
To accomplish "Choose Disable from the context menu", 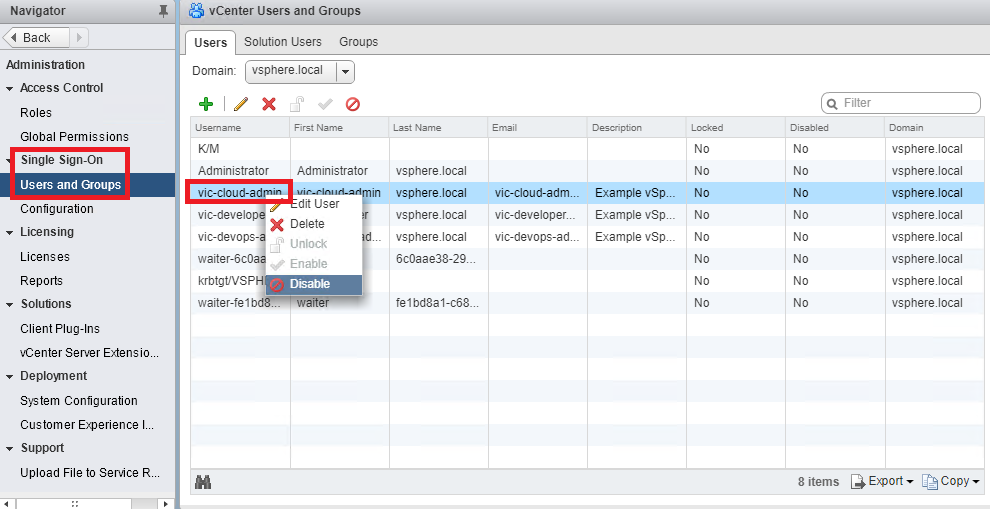I will [310, 284].
